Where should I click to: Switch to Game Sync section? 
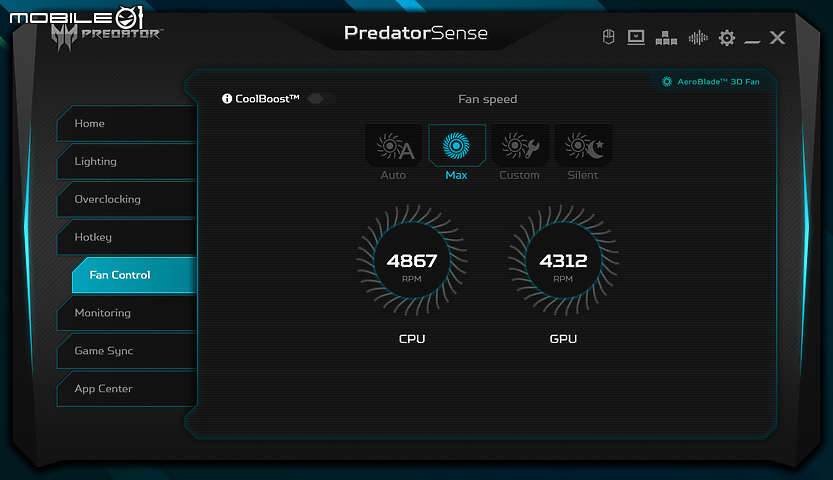(x=127, y=351)
